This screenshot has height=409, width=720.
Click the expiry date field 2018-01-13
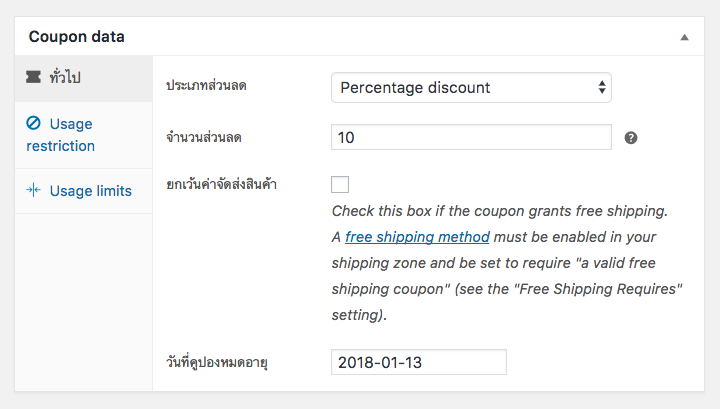[419, 362]
